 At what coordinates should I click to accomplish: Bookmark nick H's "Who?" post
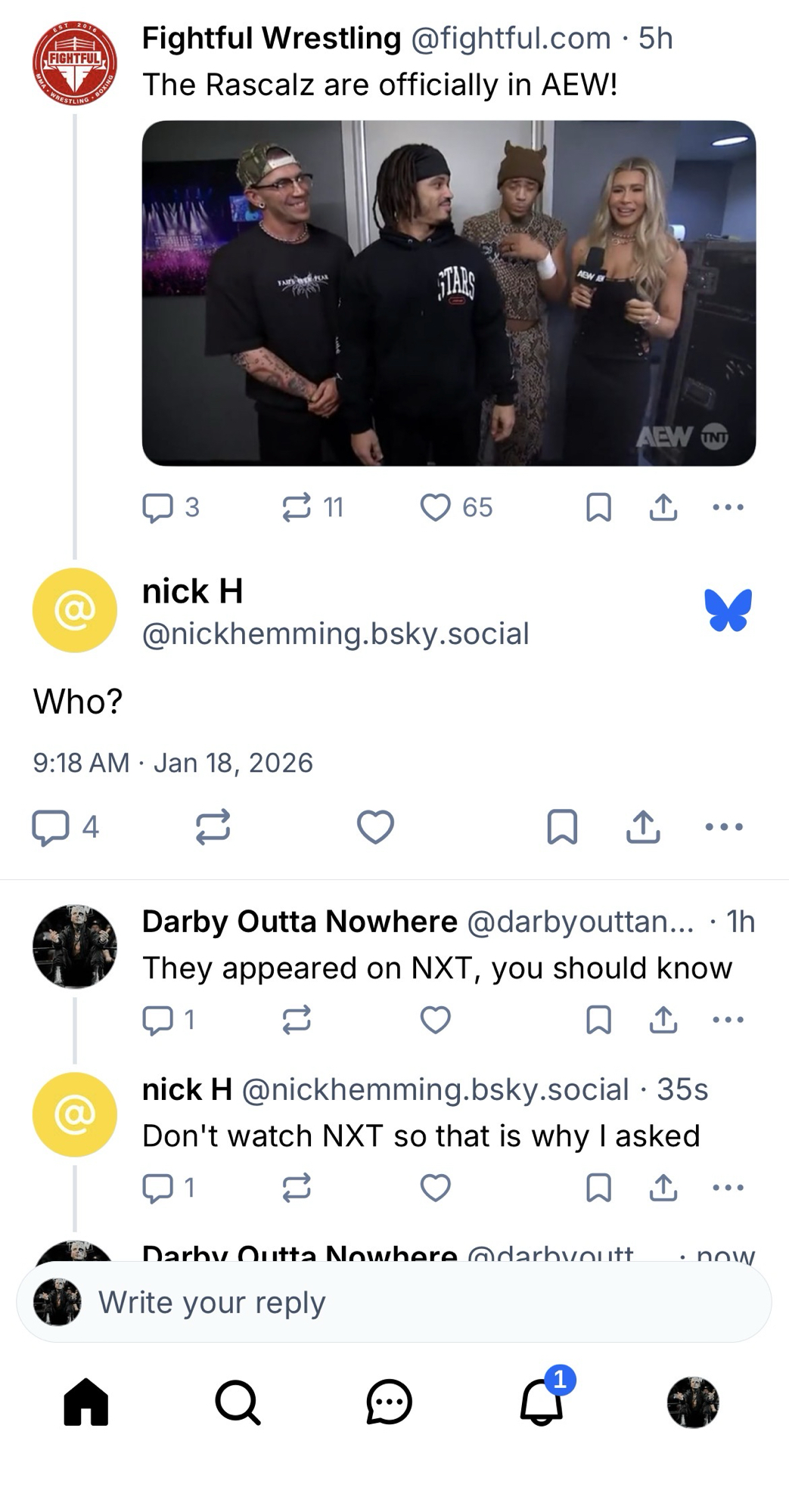pyautogui.click(x=562, y=826)
